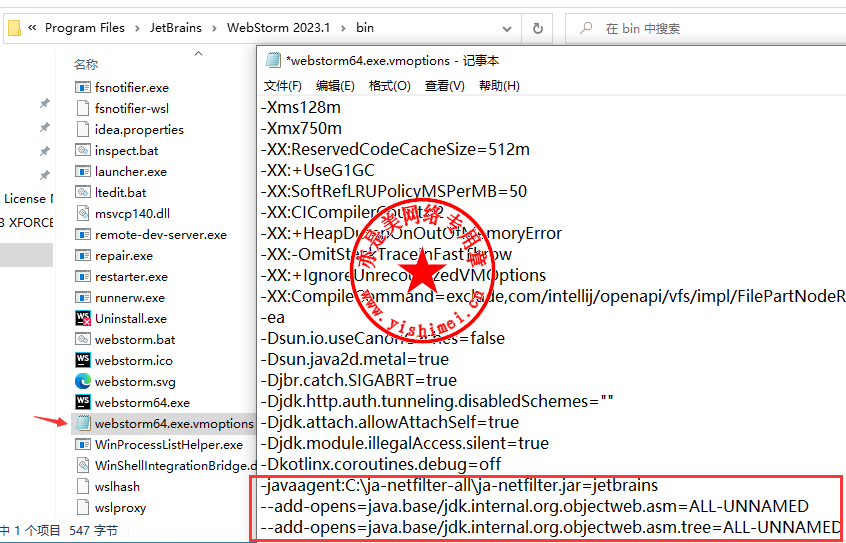This screenshot has width=846, height=543.
Task: Click the -Dsun.java2d.metal=true line
Action: point(354,359)
